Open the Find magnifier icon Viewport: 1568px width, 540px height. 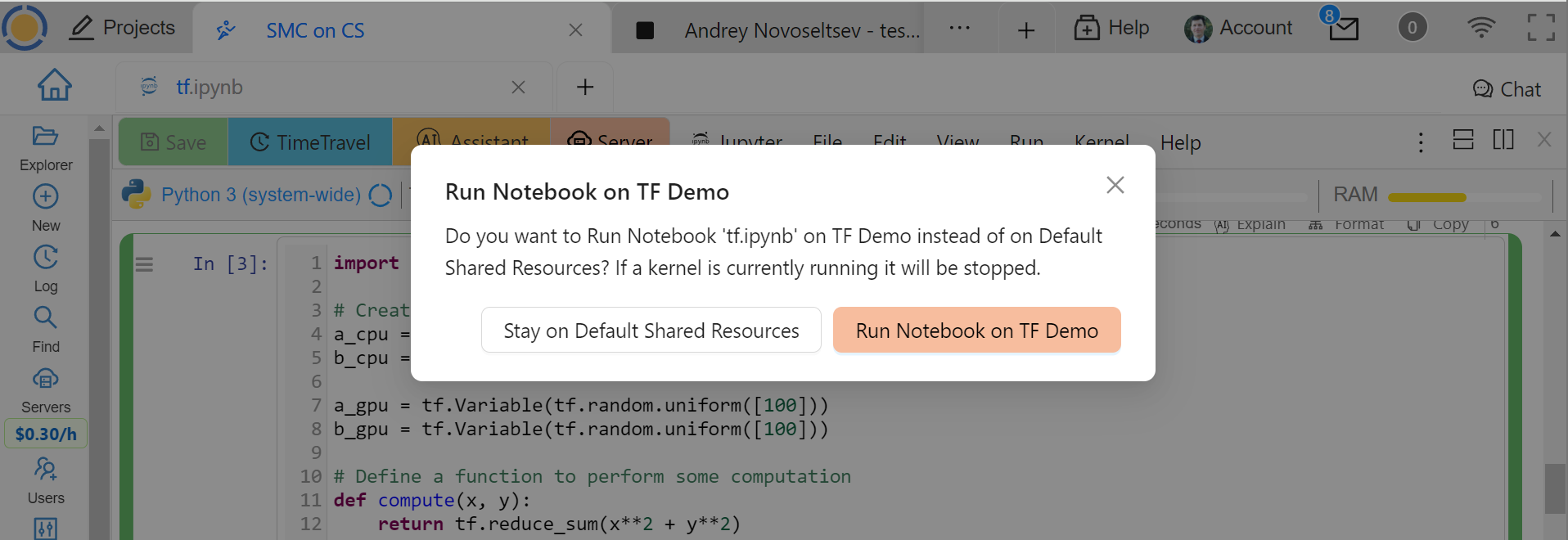click(45, 317)
